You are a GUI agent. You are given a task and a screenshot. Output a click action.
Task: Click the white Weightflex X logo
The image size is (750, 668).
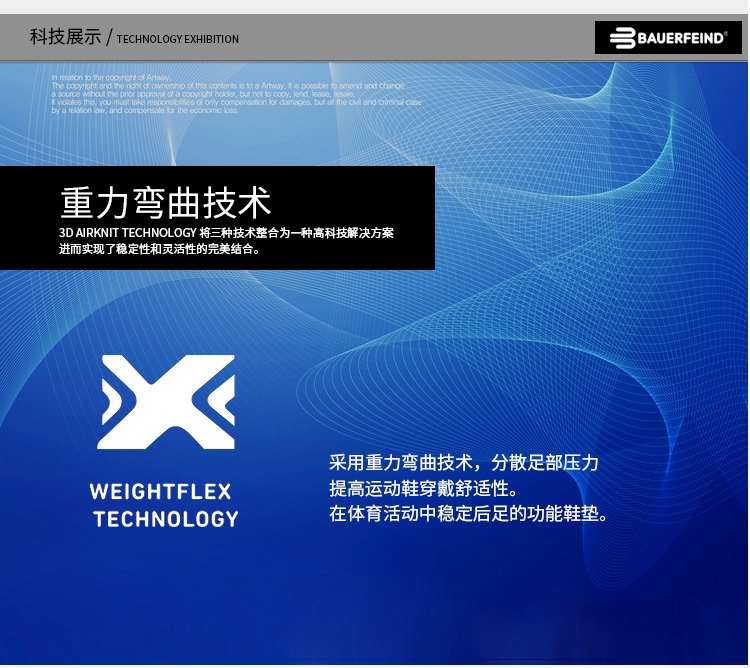(x=166, y=401)
